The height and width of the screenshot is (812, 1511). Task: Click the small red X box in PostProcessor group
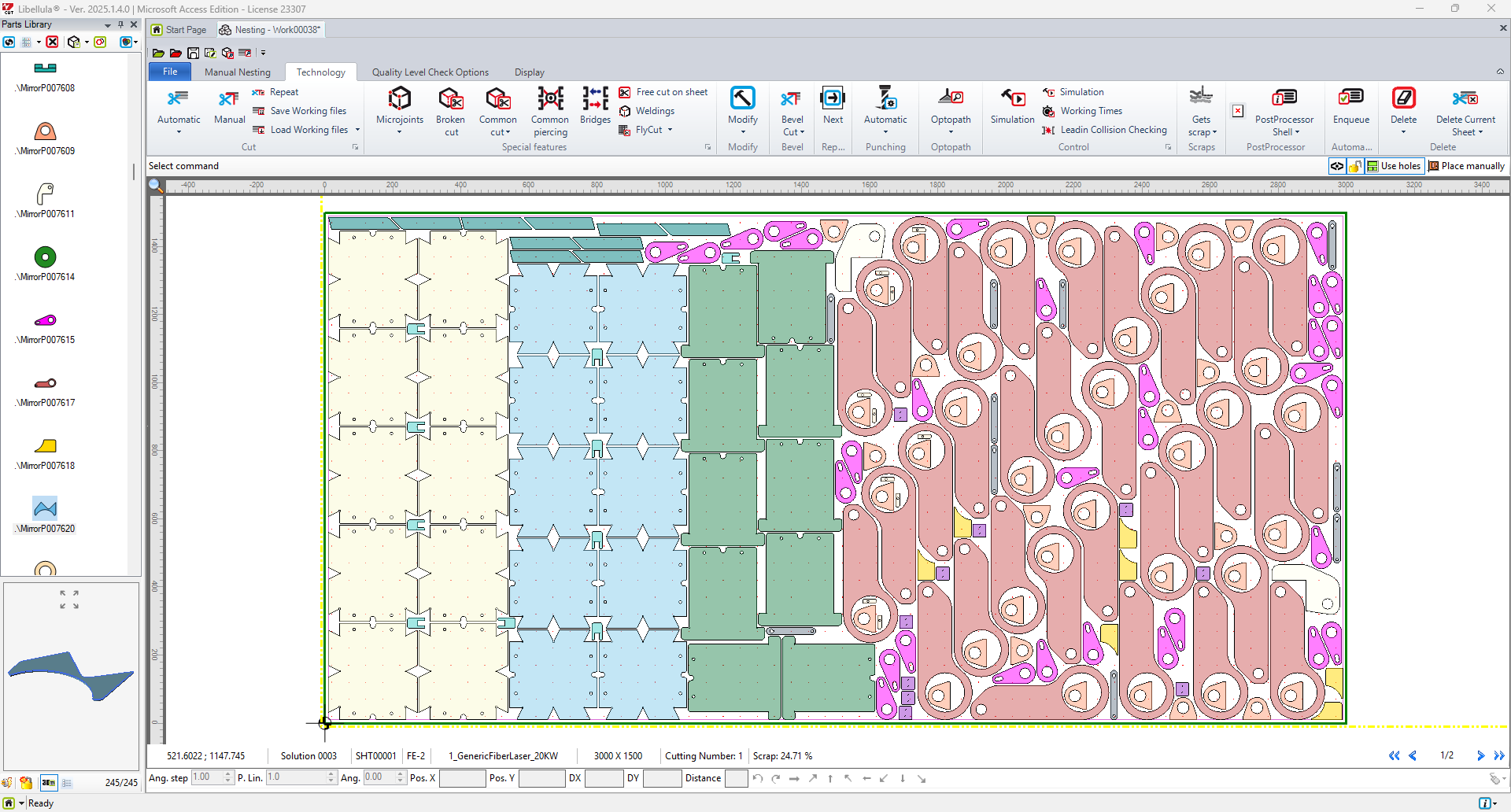(1238, 111)
